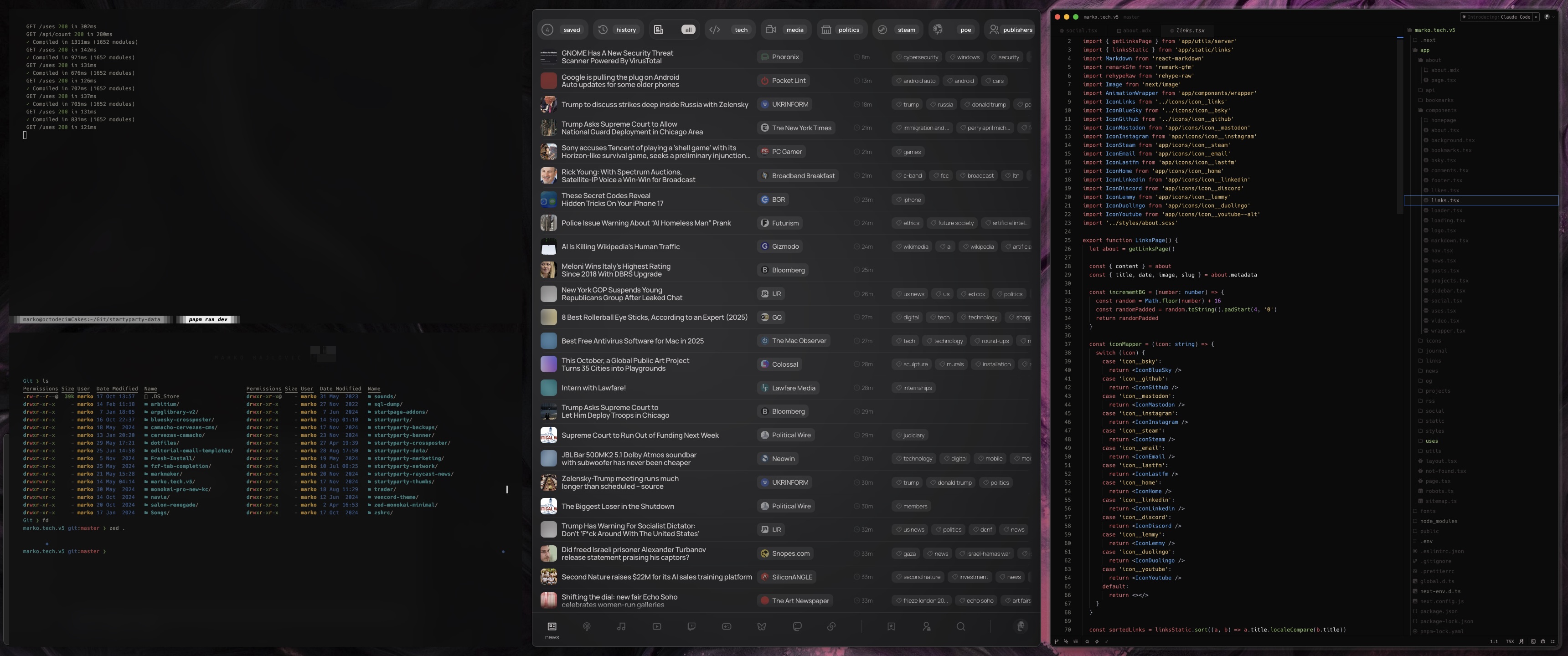Click the search magnifier in news app
The width and height of the screenshot is (1568, 656).
(x=960, y=626)
